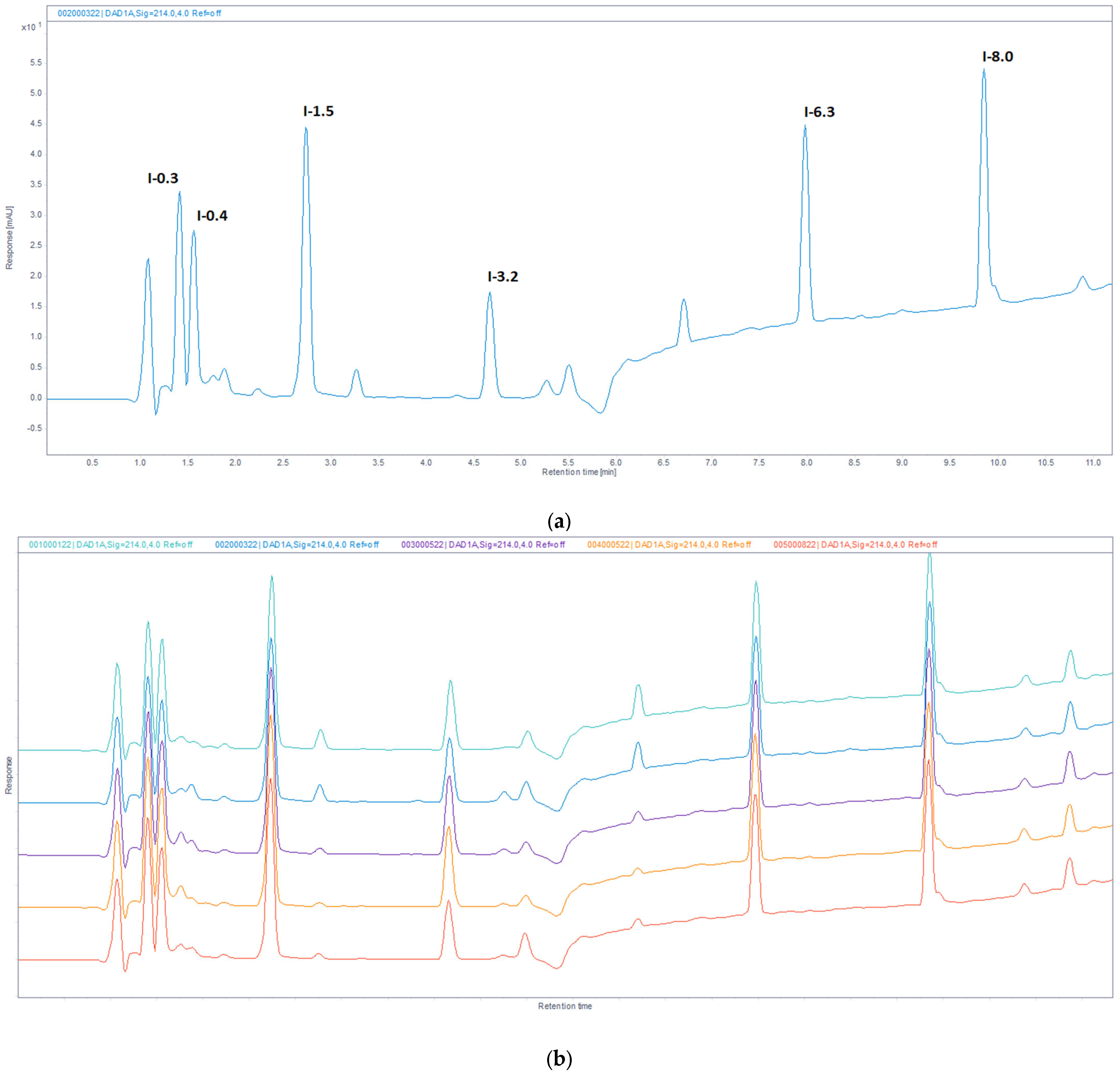Select the 001000122 teal signal legend

(111, 545)
